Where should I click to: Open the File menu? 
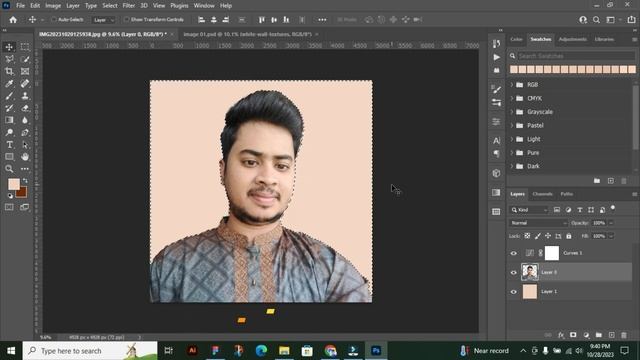click(20, 6)
